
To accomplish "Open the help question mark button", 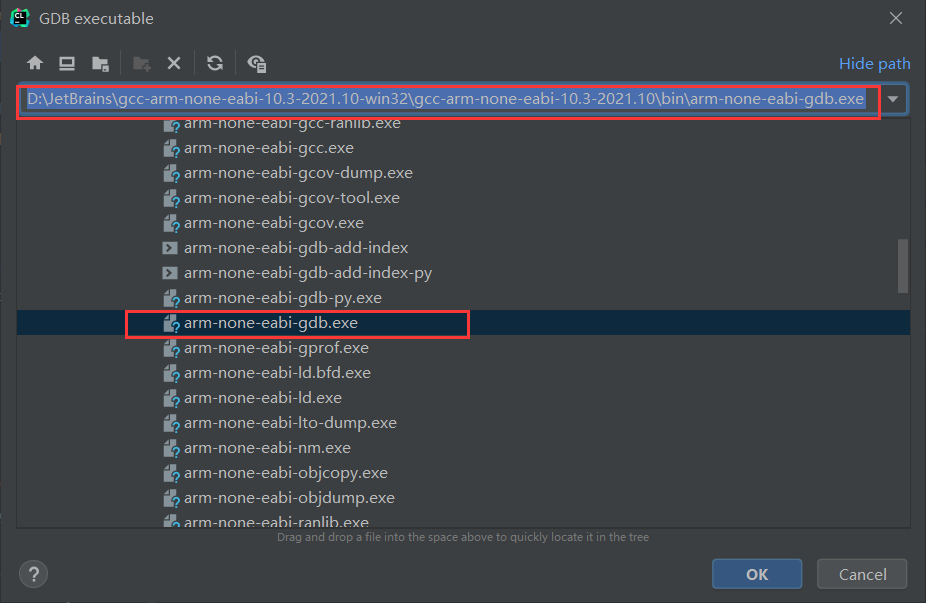I will pyautogui.click(x=34, y=574).
